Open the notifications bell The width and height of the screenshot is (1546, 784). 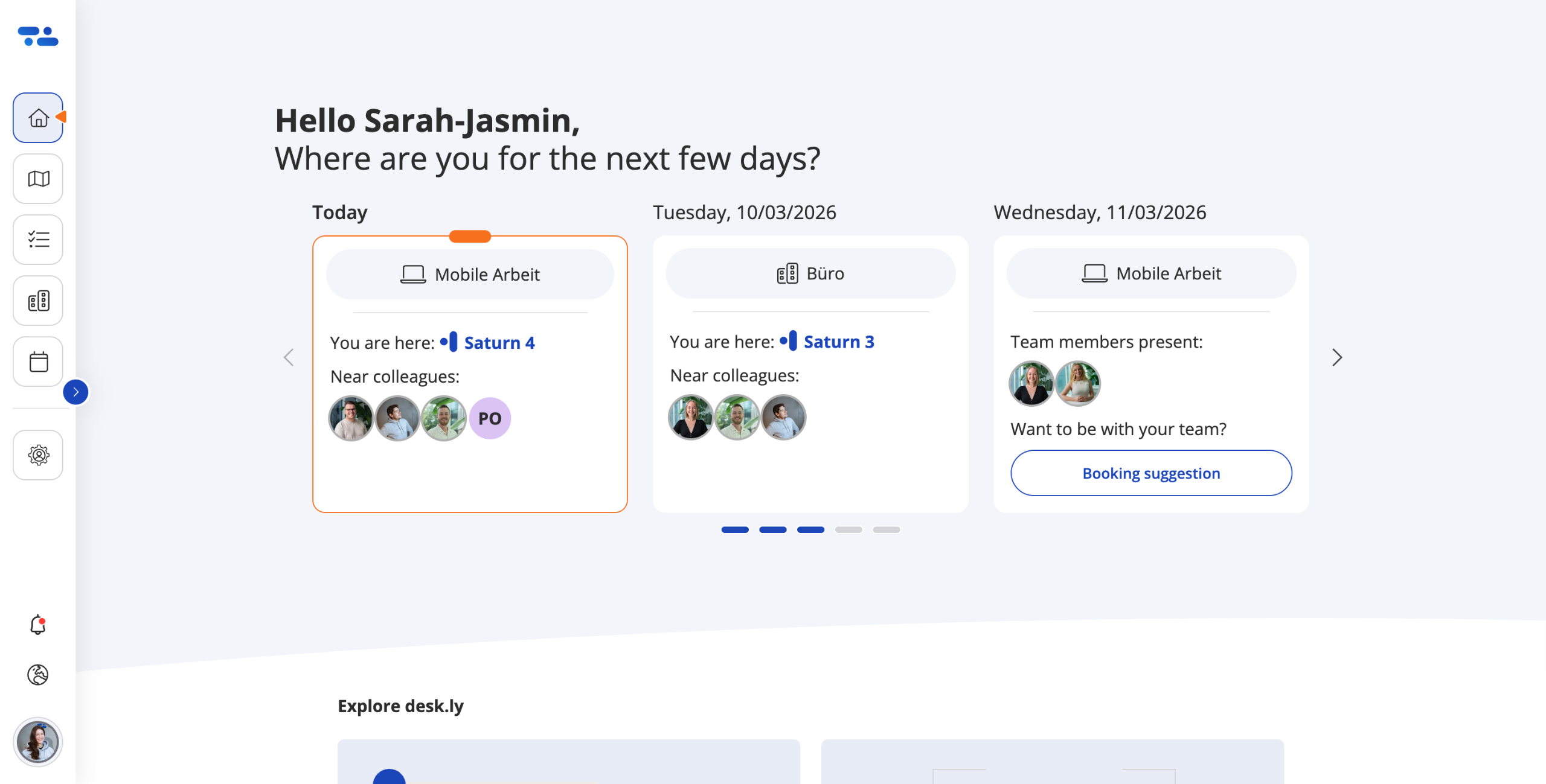[x=38, y=625]
